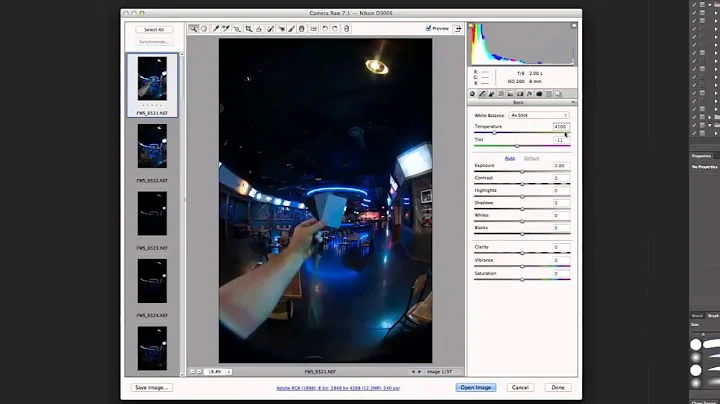Switch to the Detail panel tab
The image size is (720, 404).
tap(491, 94)
